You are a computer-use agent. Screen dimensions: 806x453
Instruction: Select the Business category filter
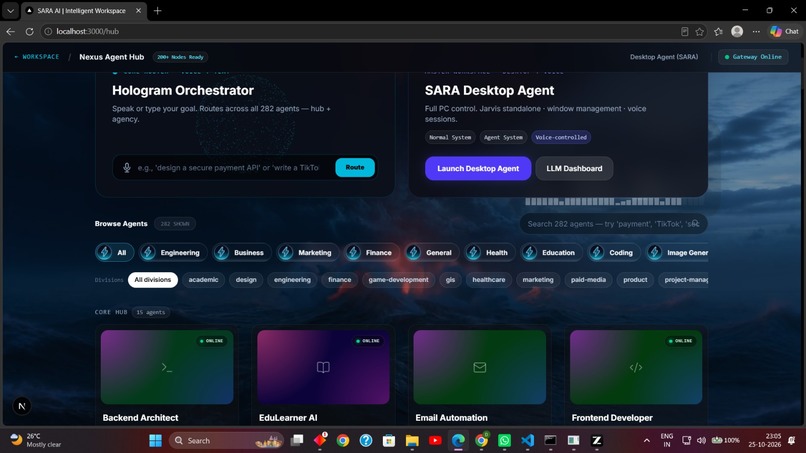242,252
